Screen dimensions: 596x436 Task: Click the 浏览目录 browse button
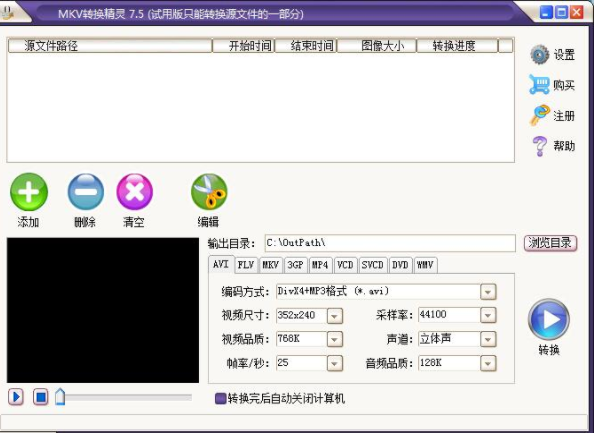pos(550,243)
